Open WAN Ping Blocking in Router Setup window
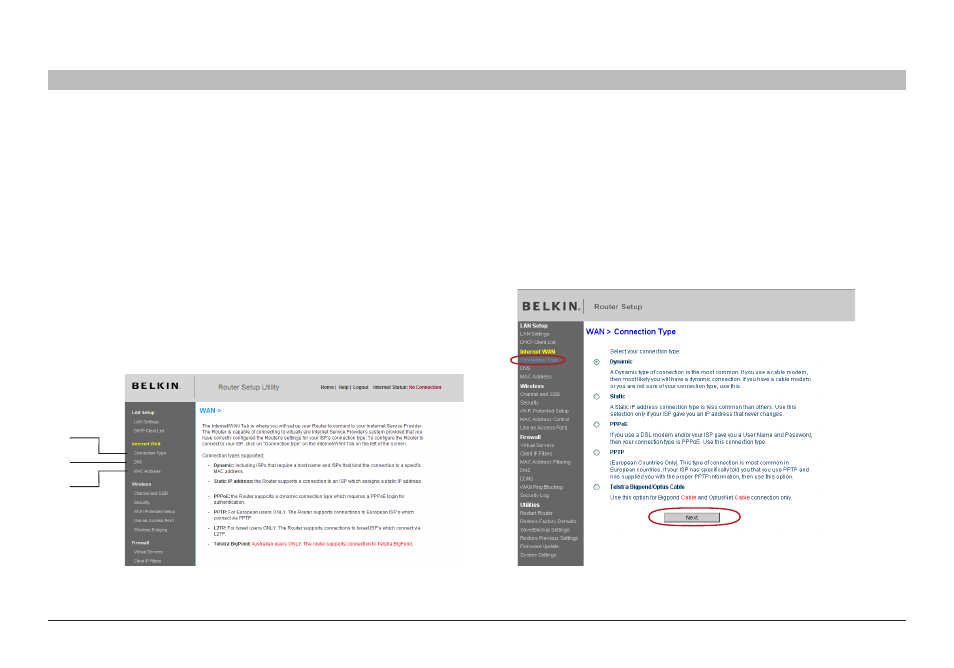954x668 pixels. [541, 487]
